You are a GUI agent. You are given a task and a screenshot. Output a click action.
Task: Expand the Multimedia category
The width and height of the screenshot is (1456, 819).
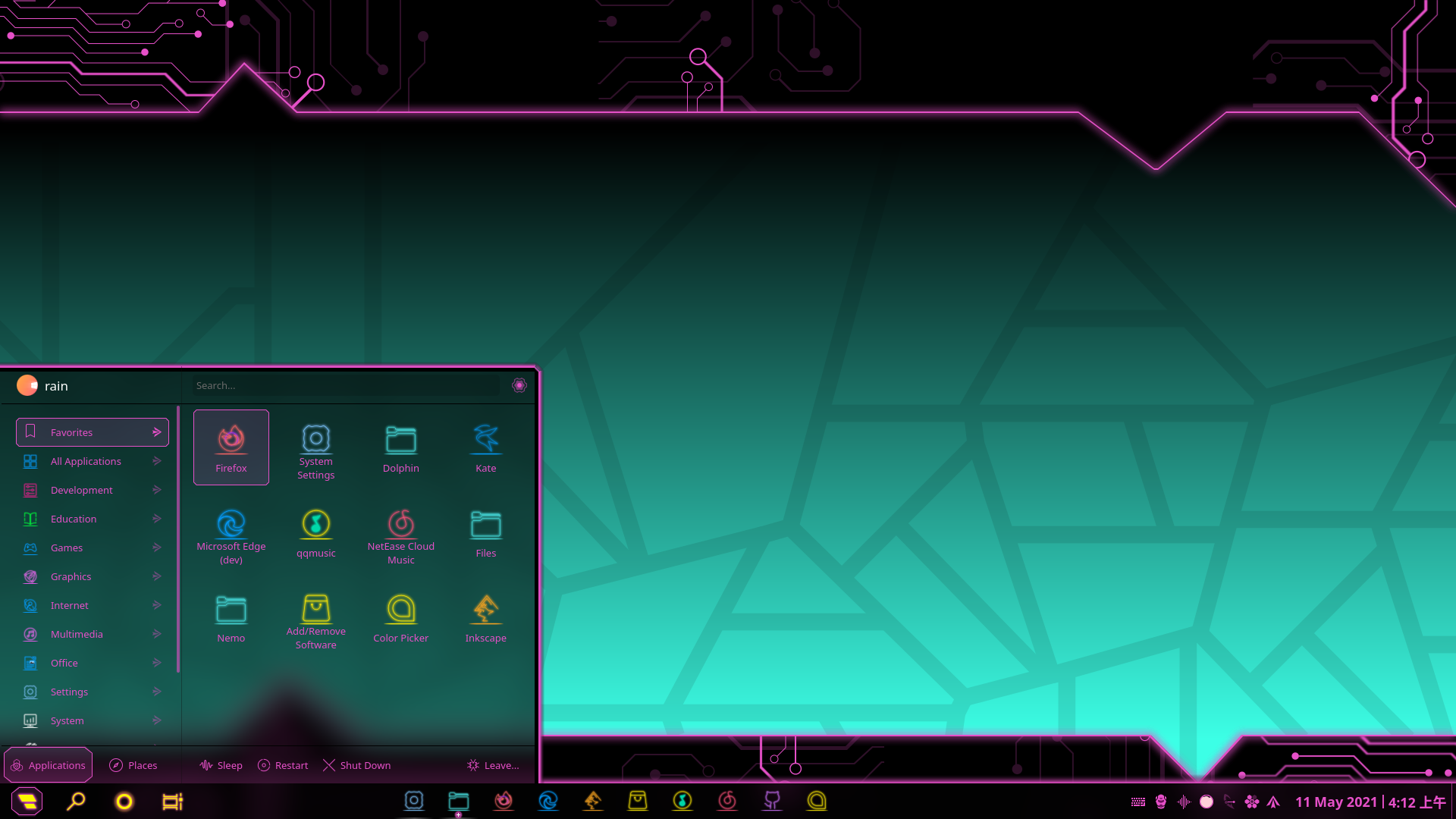tap(93, 634)
